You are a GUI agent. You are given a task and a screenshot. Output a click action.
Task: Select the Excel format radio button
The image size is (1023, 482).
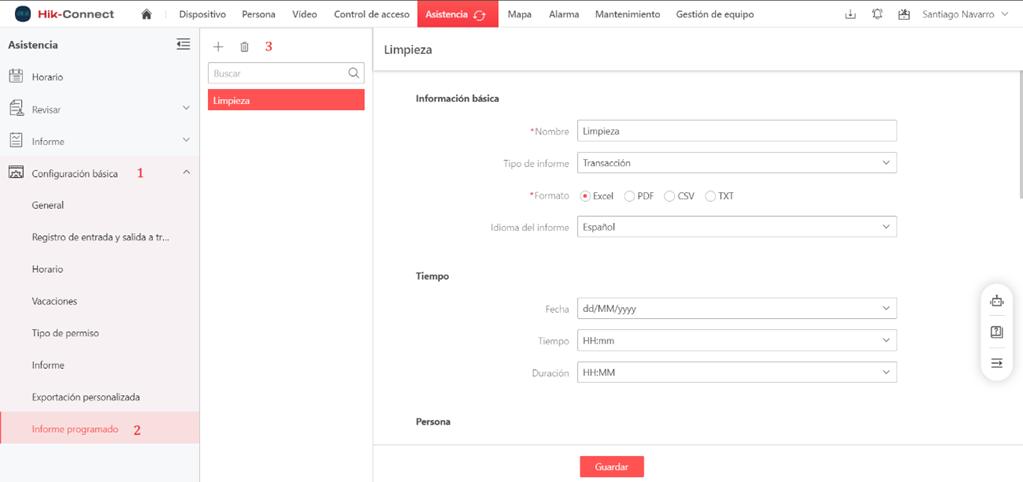click(x=586, y=196)
